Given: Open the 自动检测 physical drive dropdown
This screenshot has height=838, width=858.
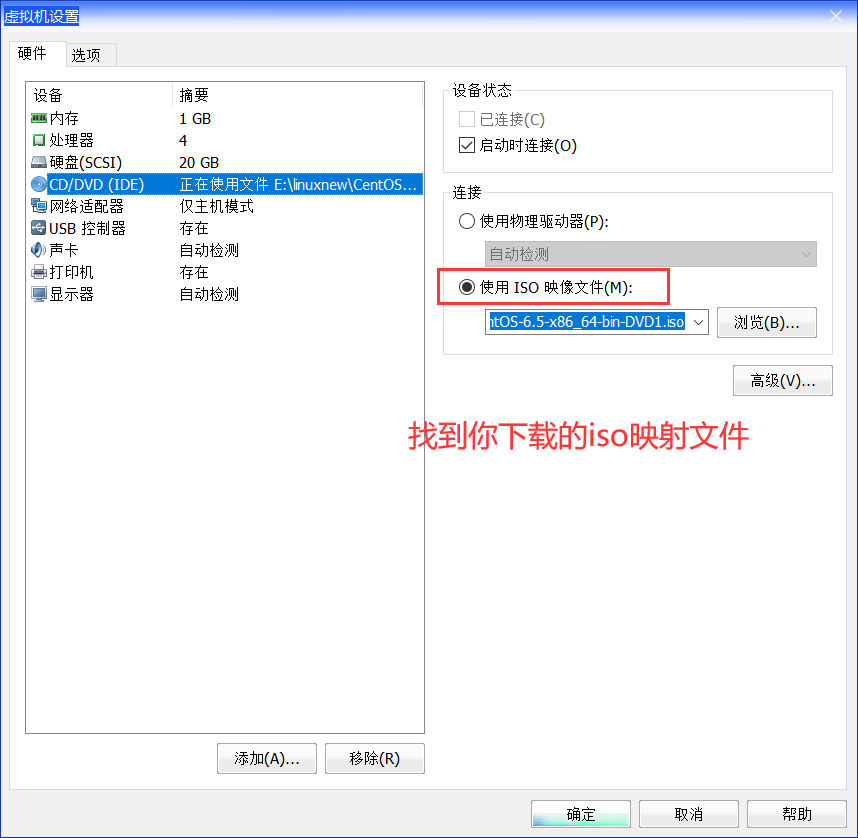Looking at the screenshot, I should click(x=650, y=254).
